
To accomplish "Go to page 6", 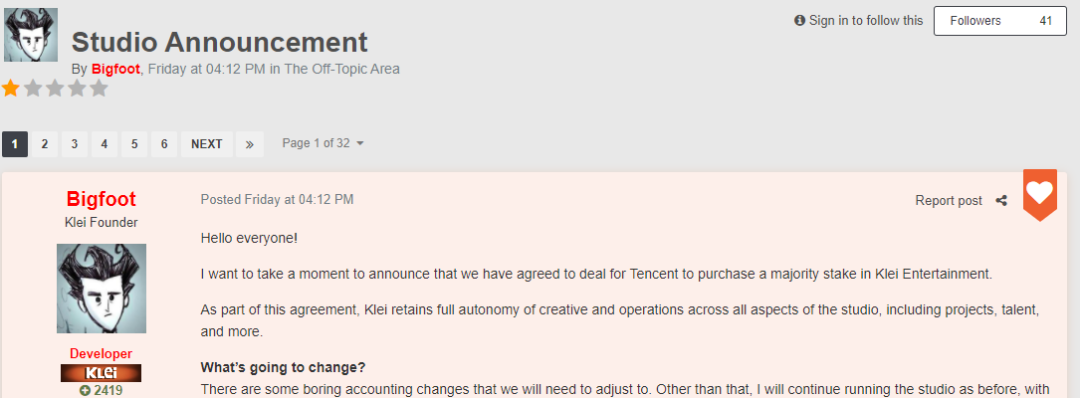I will [164, 144].
